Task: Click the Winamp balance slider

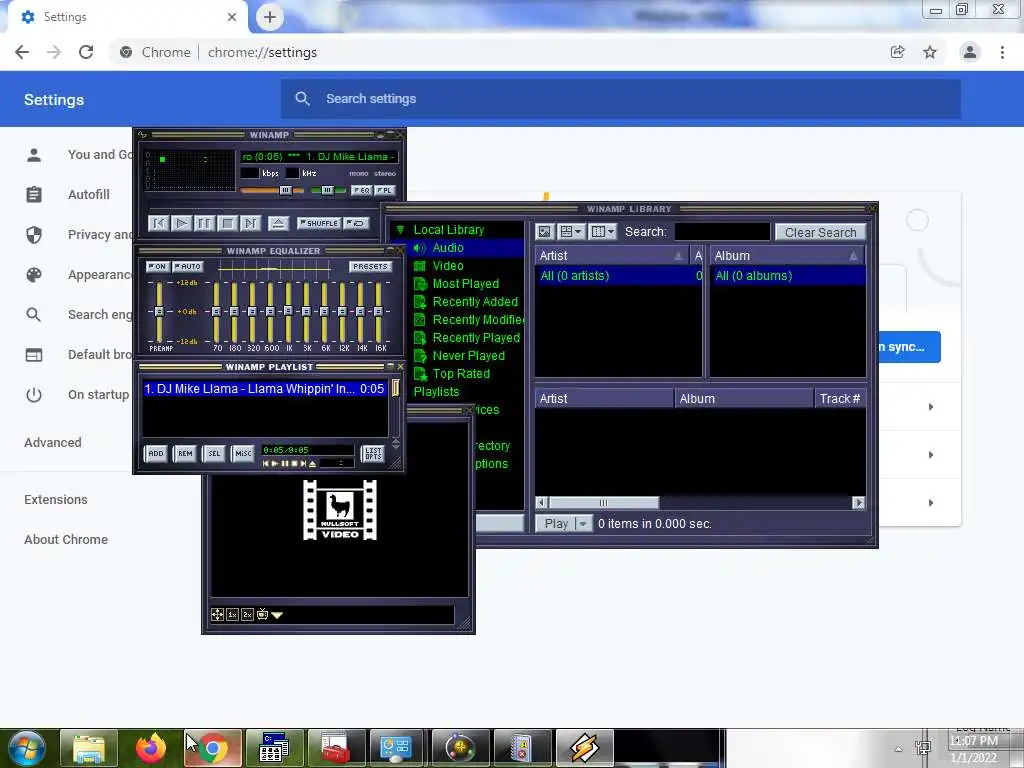Action: click(x=328, y=190)
